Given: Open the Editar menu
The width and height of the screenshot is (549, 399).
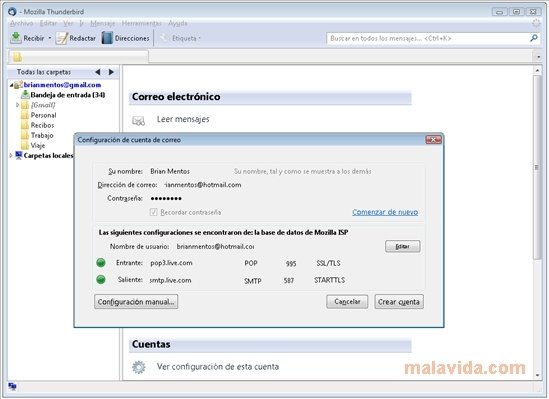Looking at the screenshot, I should [48, 23].
